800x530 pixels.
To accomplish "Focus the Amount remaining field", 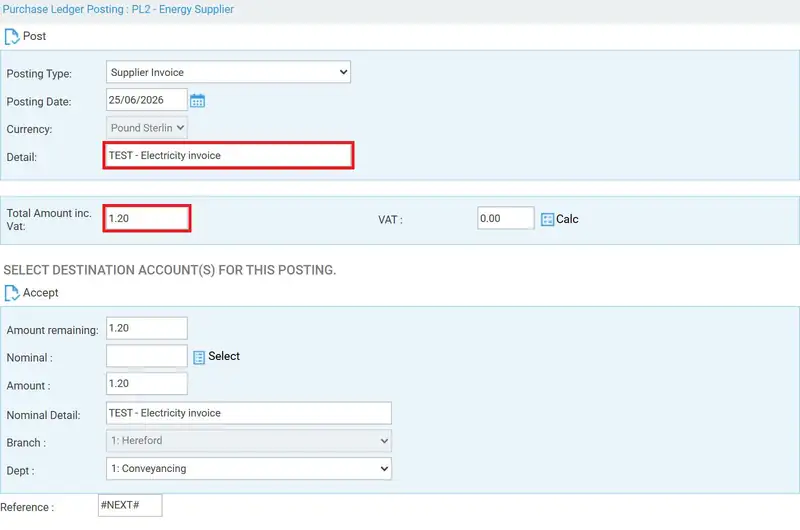I will click(x=146, y=328).
